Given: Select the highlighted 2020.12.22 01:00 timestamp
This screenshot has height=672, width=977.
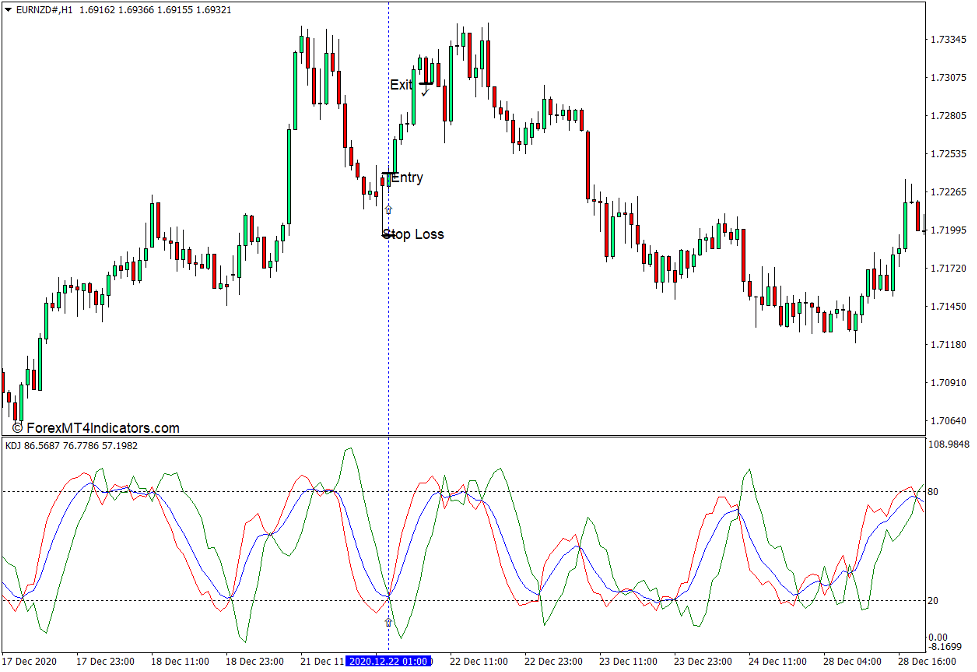Looking at the screenshot, I should click(389, 660).
